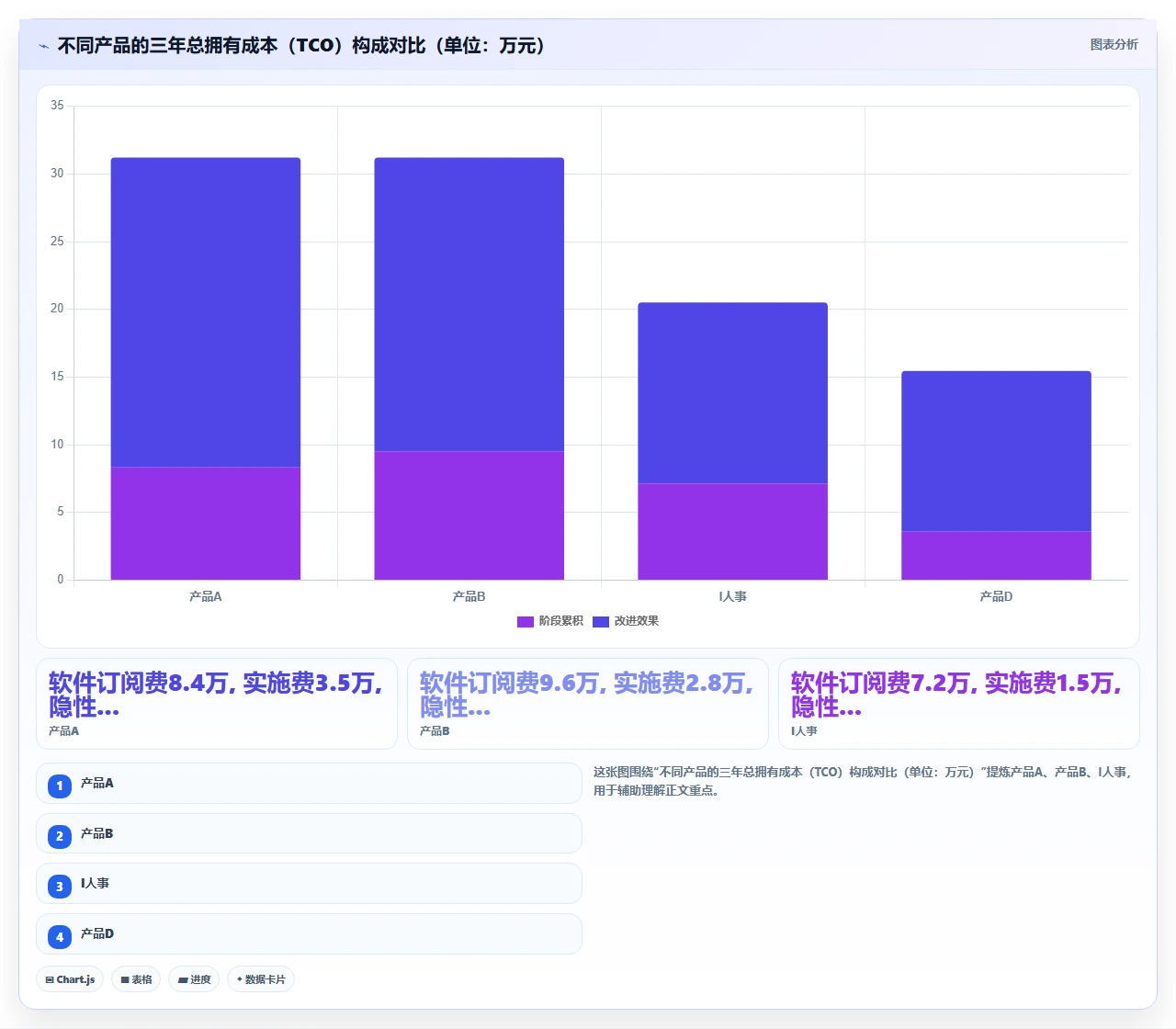Screen dimensions: 1176x1029
Task: Click the description paragraph starting 这张图围绕
Action: pos(864,781)
